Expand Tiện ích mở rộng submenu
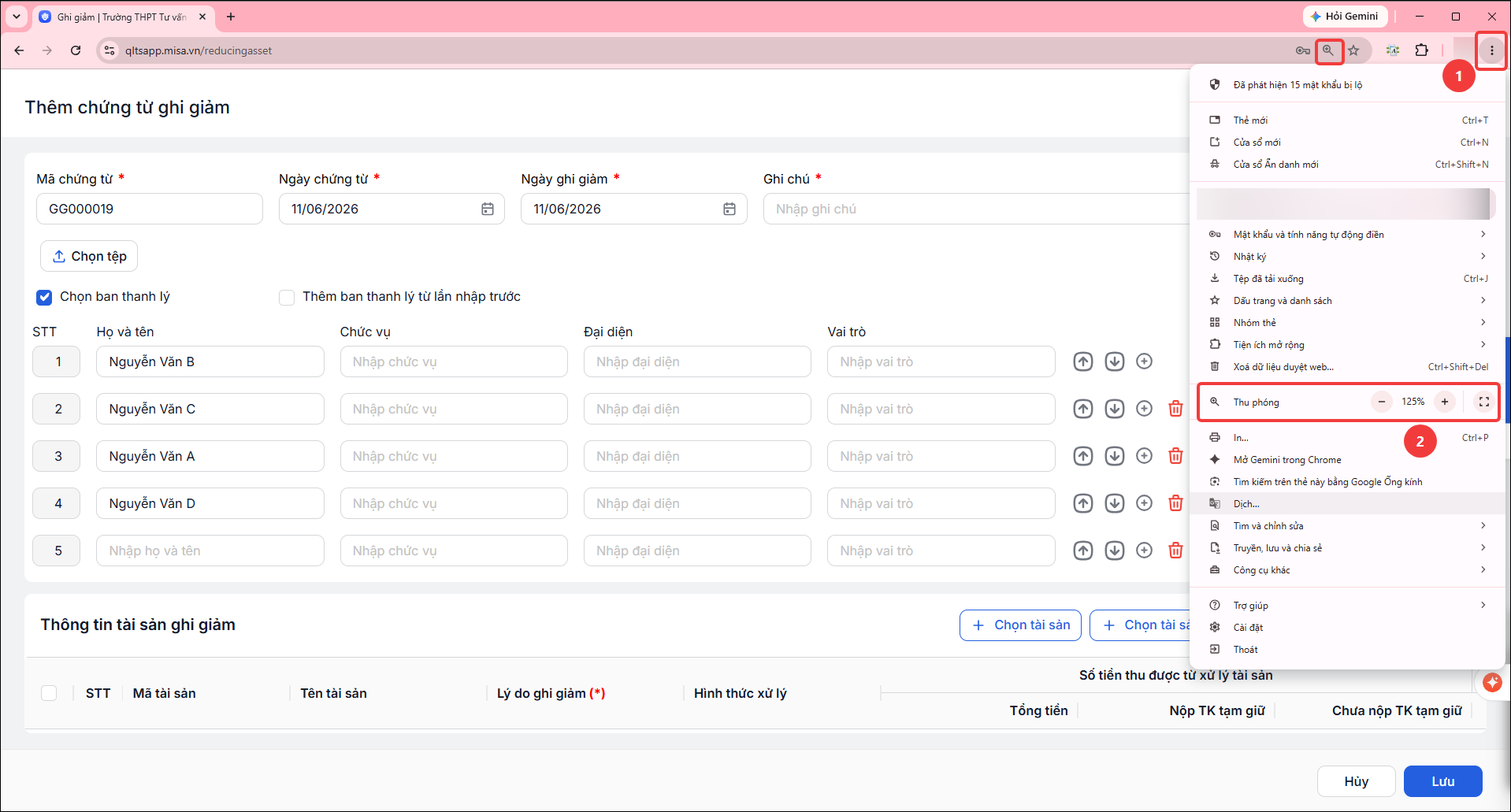 click(1347, 344)
